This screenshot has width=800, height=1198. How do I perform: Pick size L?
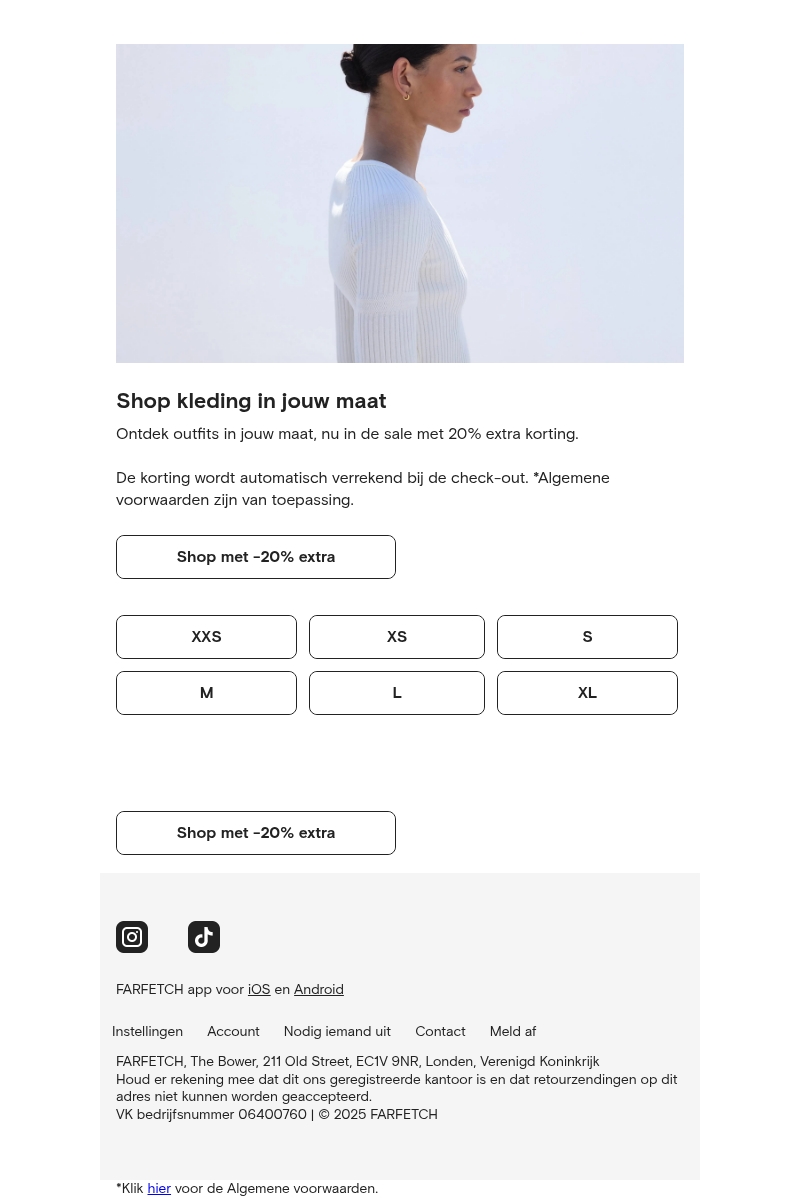click(397, 693)
